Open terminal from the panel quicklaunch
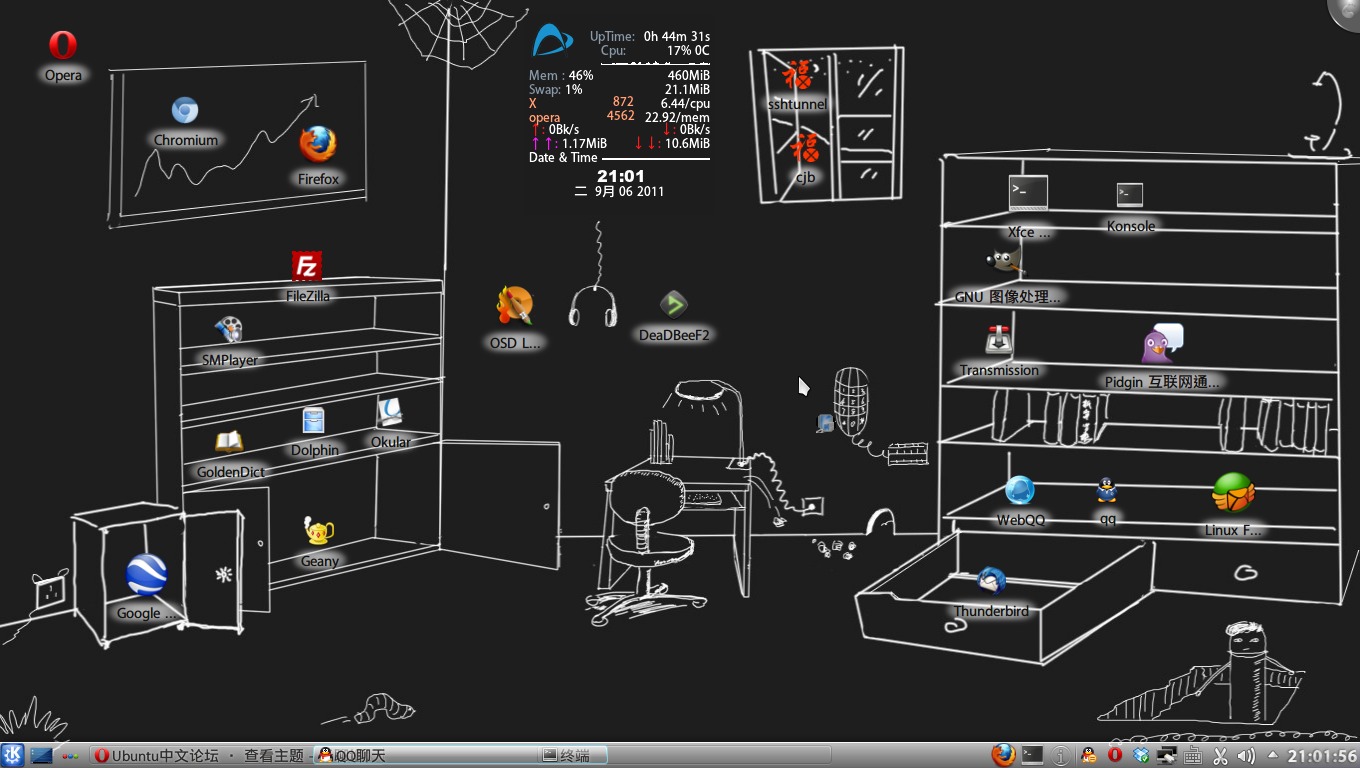 tap(1032, 755)
